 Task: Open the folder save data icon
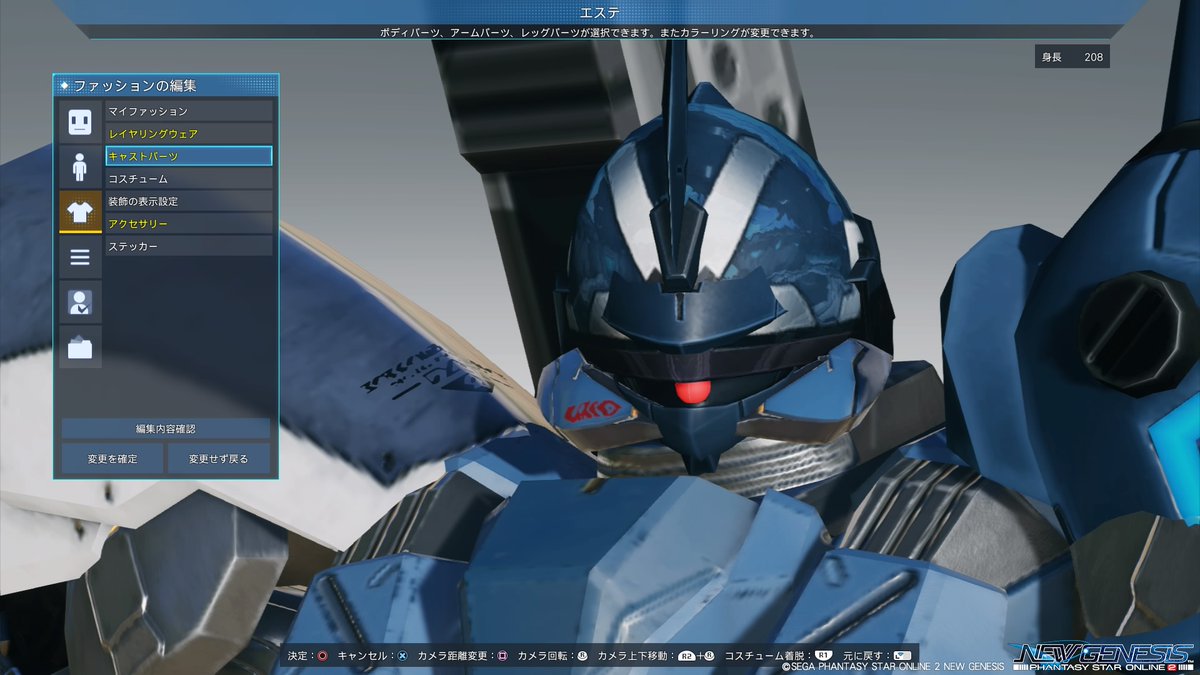pos(80,347)
